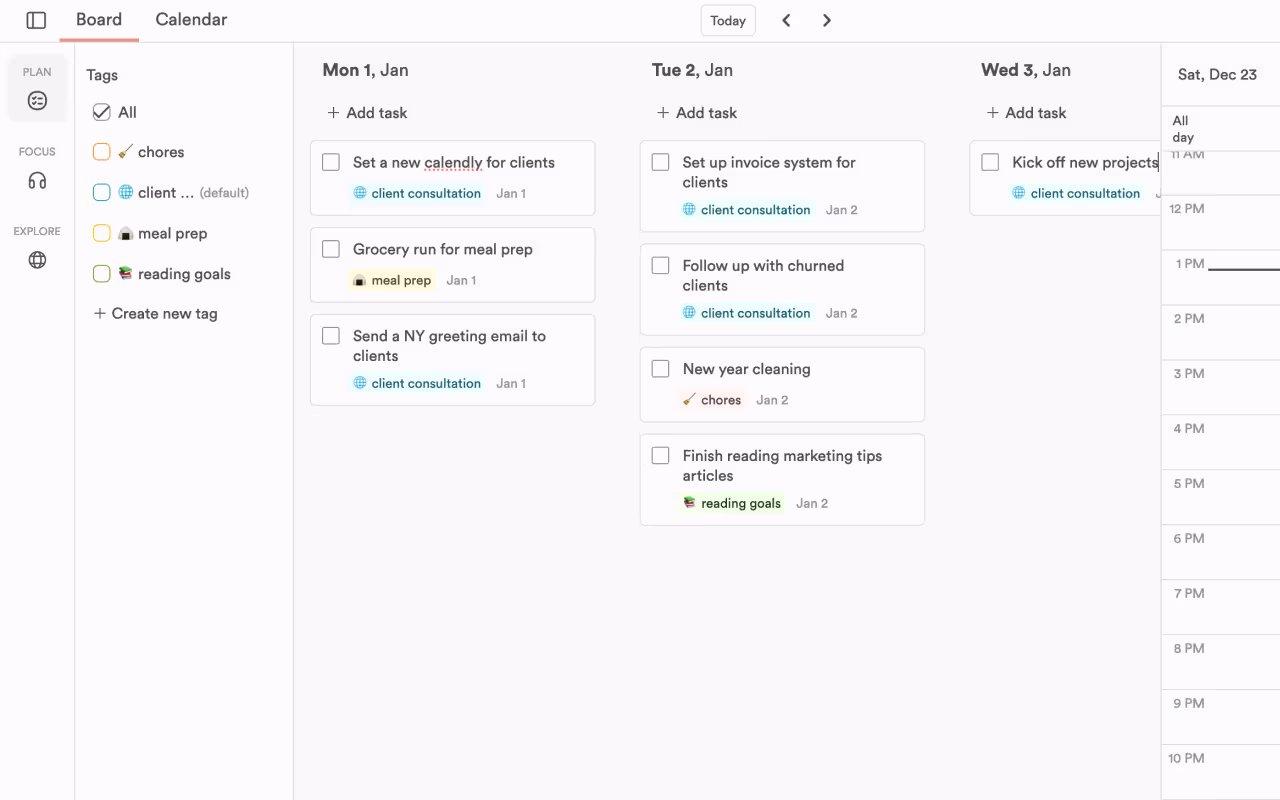
Task: Complete 'Grocery run for meal prep' task
Action: 331,249
